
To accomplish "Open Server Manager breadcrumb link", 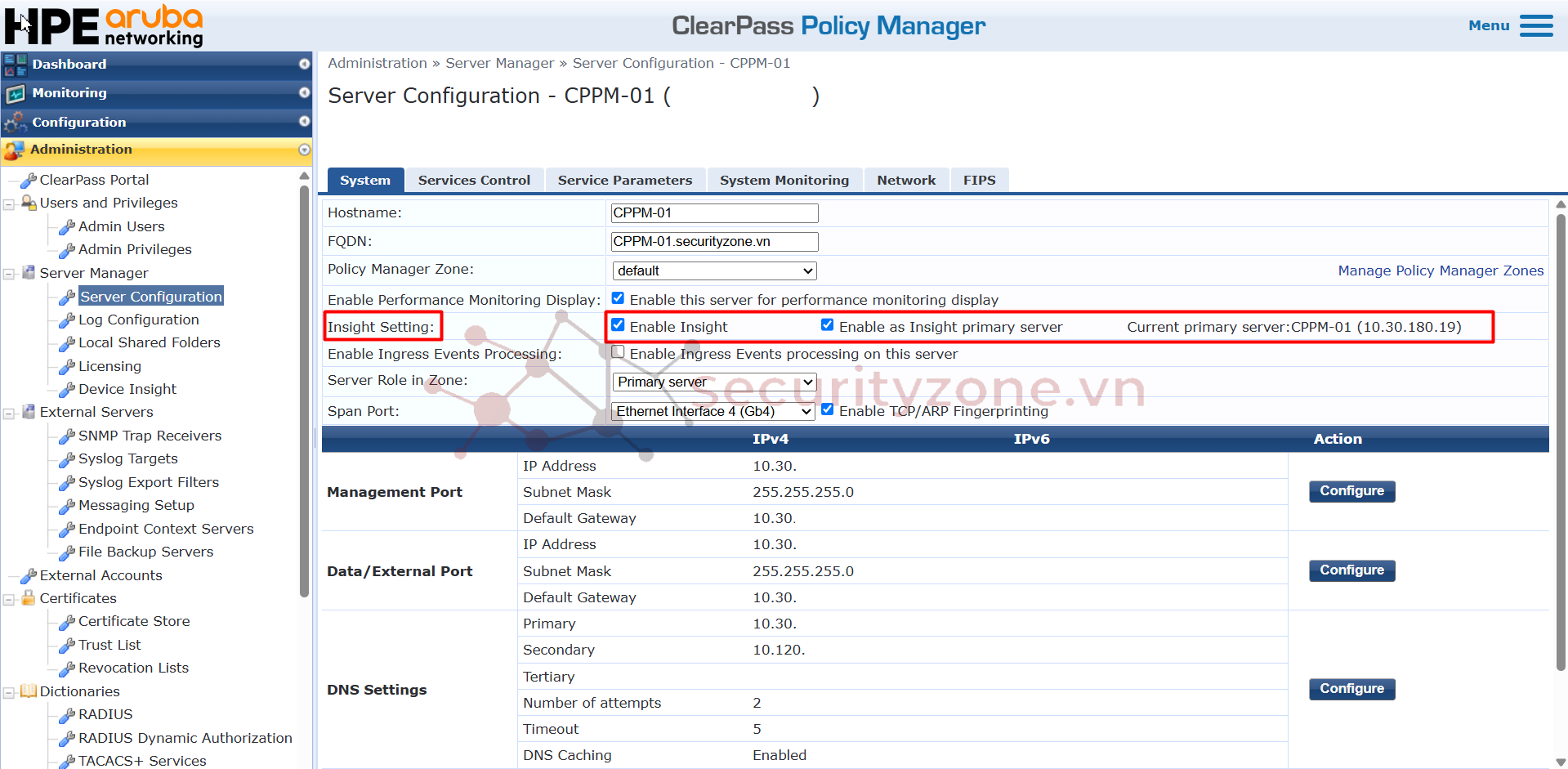I will pos(499,63).
